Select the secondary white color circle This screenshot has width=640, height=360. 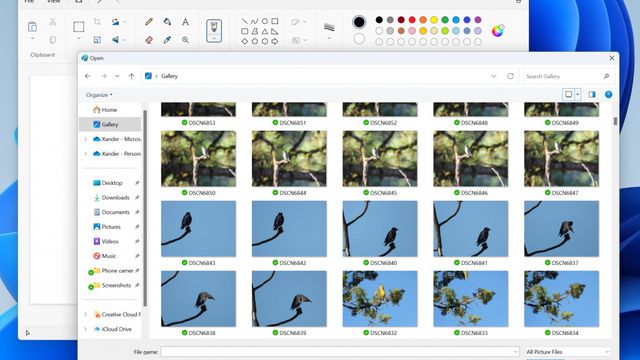(x=359, y=39)
